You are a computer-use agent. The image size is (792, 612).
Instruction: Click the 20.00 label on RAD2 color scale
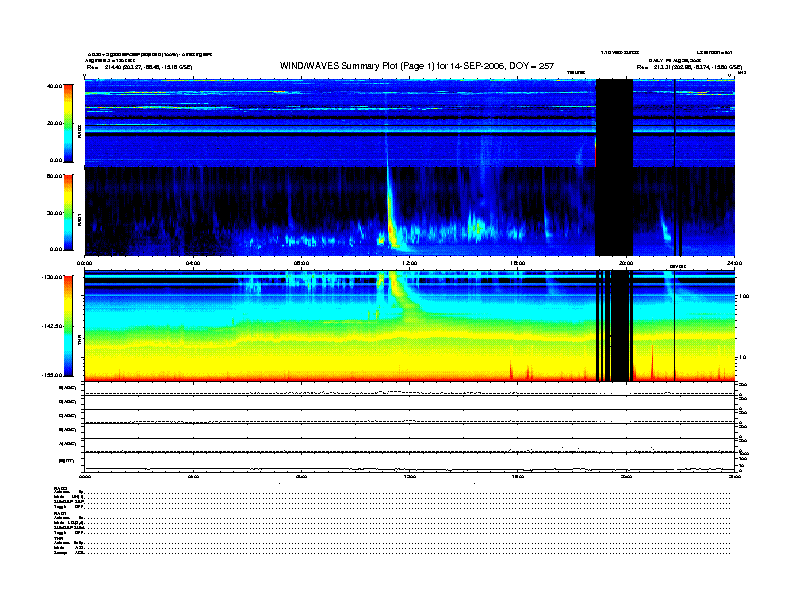click(55, 123)
